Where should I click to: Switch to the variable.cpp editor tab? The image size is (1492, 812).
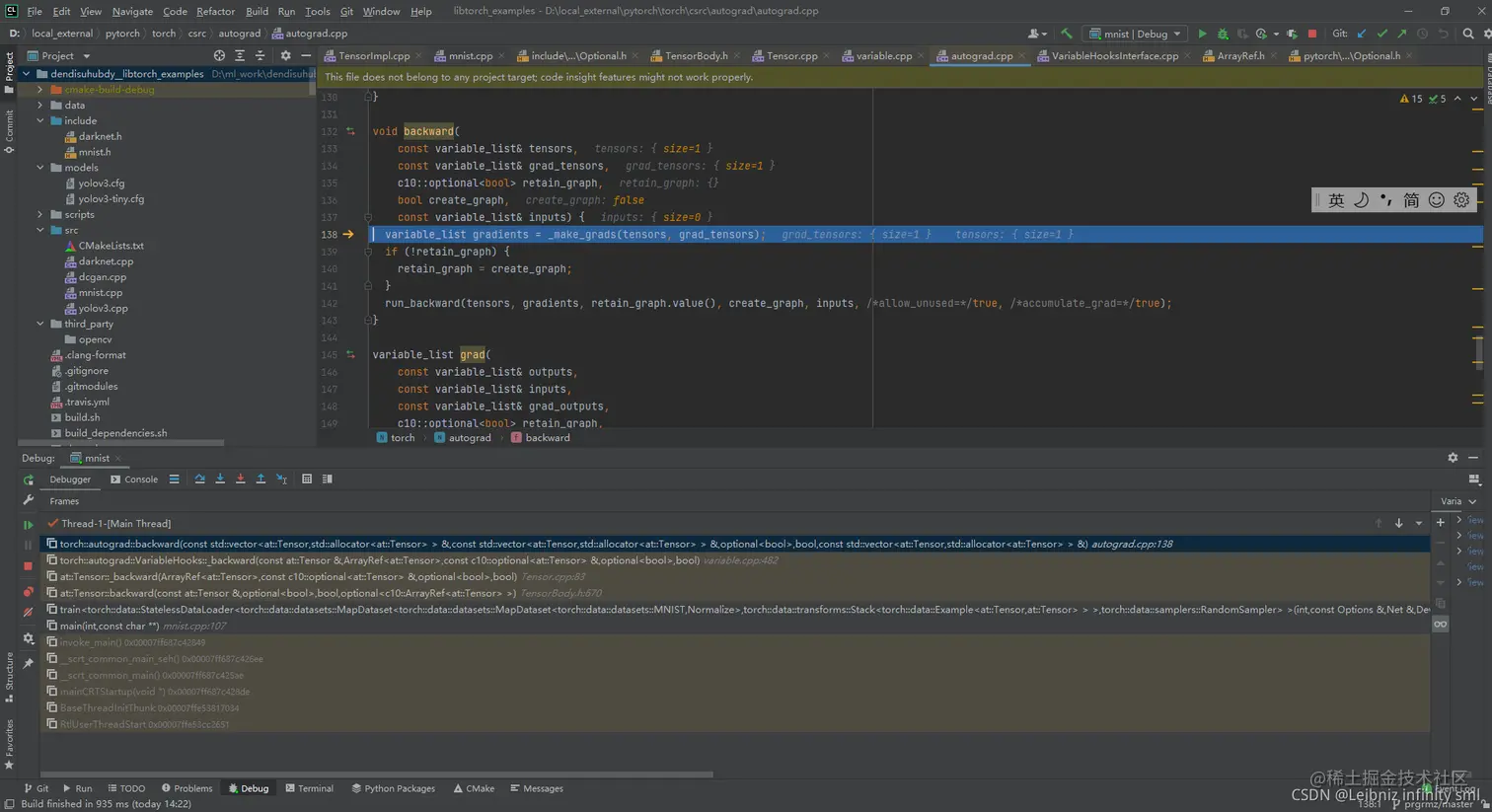coord(883,56)
